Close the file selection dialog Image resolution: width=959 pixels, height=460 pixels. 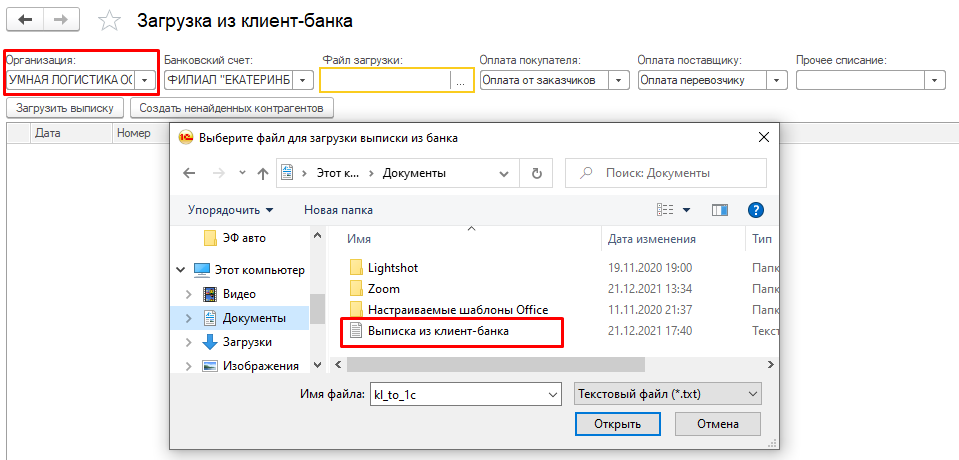click(x=763, y=137)
